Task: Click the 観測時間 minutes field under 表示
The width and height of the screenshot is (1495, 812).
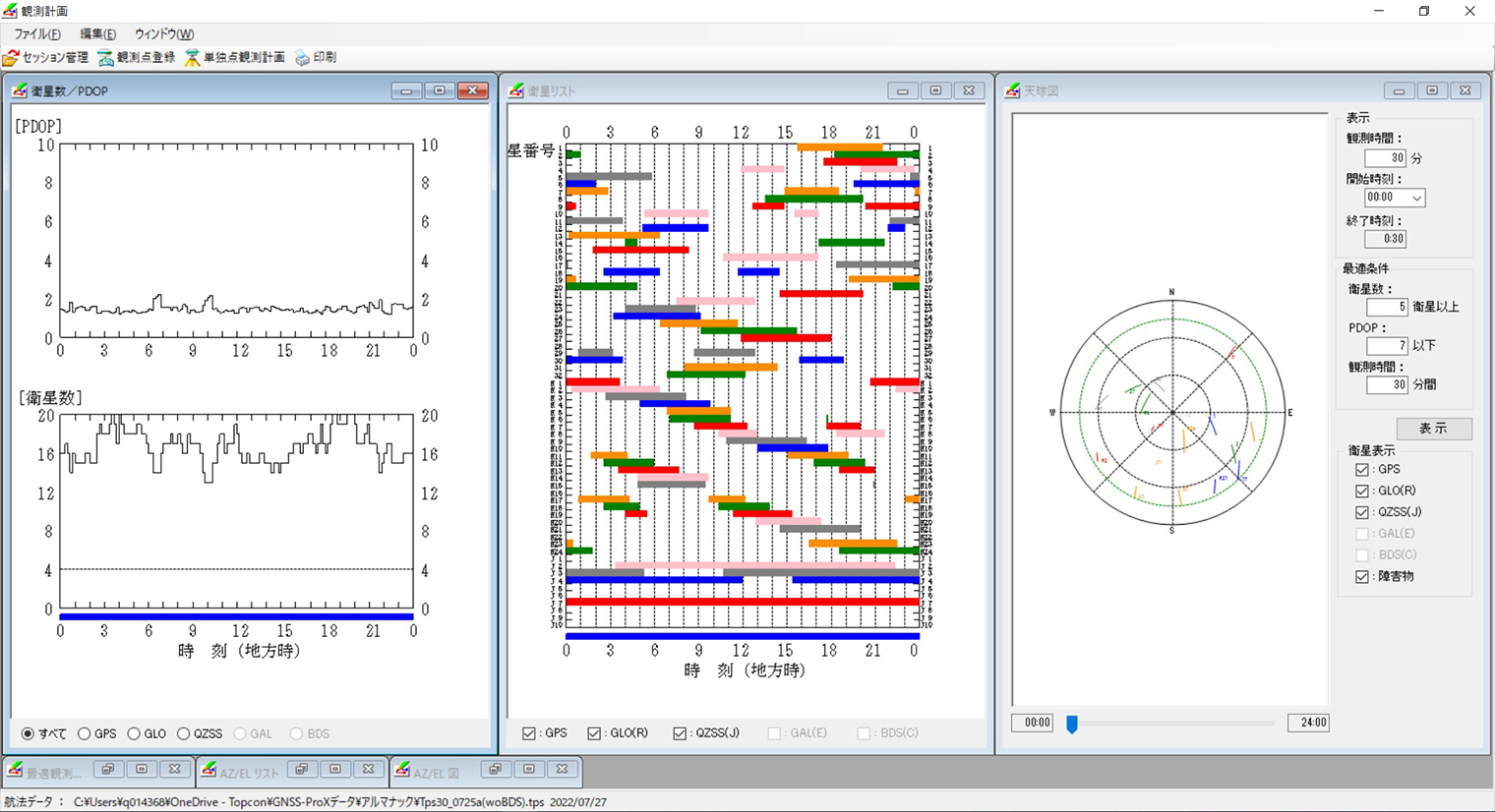Action: [x=1386, y=158]
